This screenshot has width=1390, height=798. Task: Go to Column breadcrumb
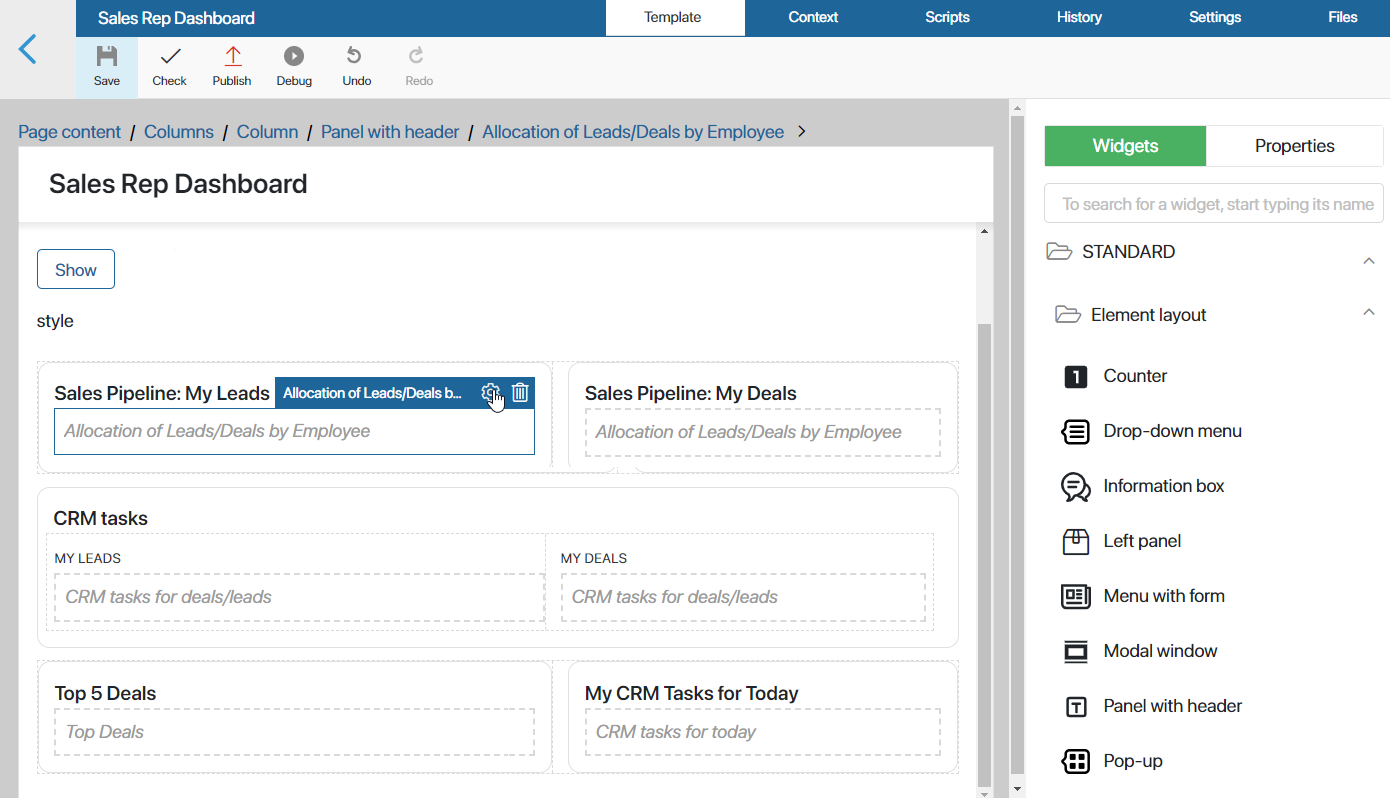(x=267, y=132)
